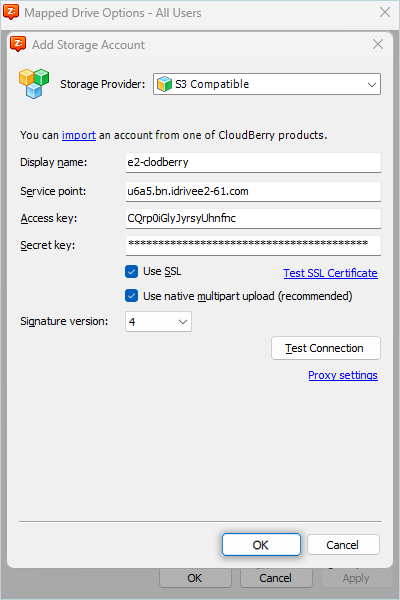This screenshot has width=400, height=600.
Task: Click the Mapped Drive Options window app icon
Action: point(11,12)
